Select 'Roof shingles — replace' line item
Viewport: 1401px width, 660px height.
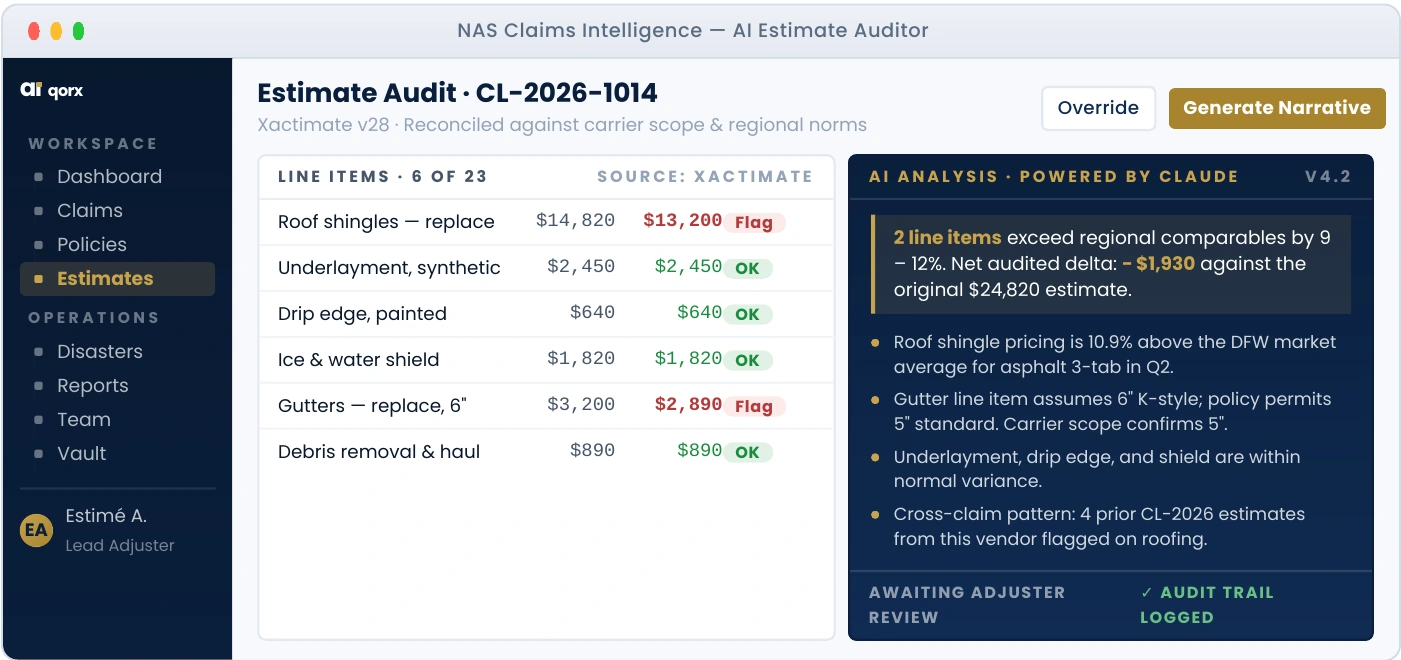[386, 222]
